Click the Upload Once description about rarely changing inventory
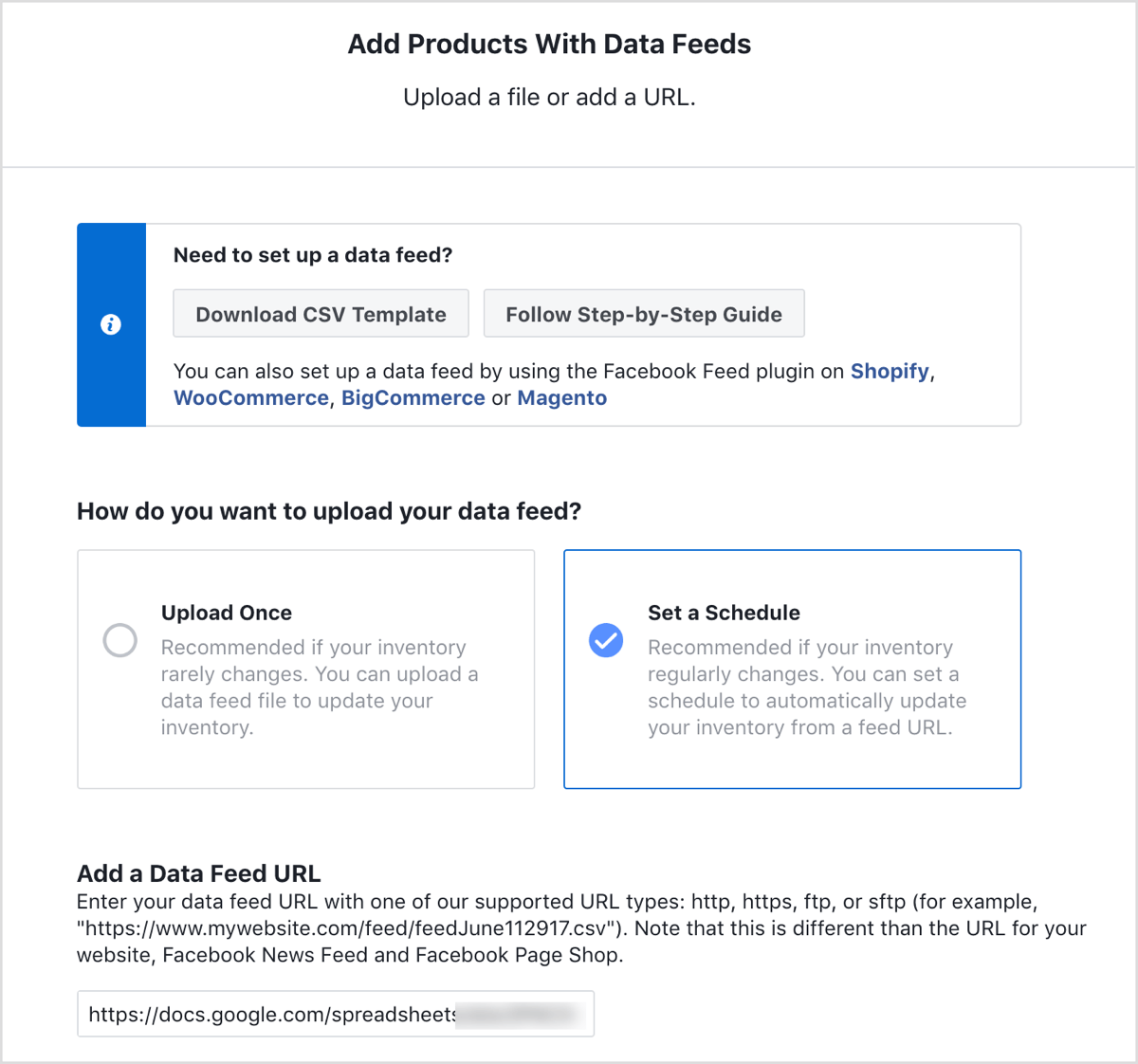Screen dimensions: 1138x1064 [x=320, y=688]
